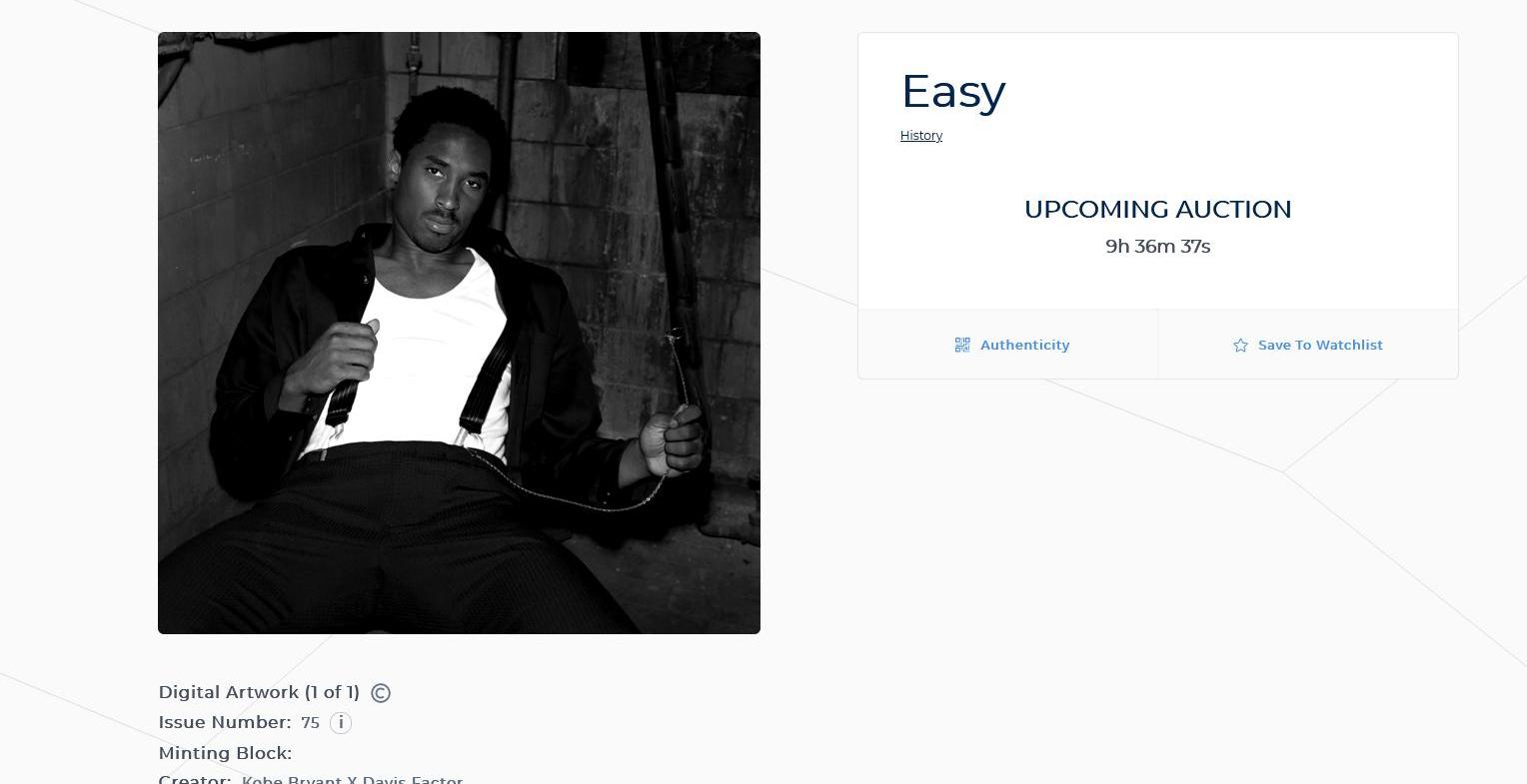1527x784 pixels.
Task: Click the Digital Artwork label text
Action: click(229, 692)
